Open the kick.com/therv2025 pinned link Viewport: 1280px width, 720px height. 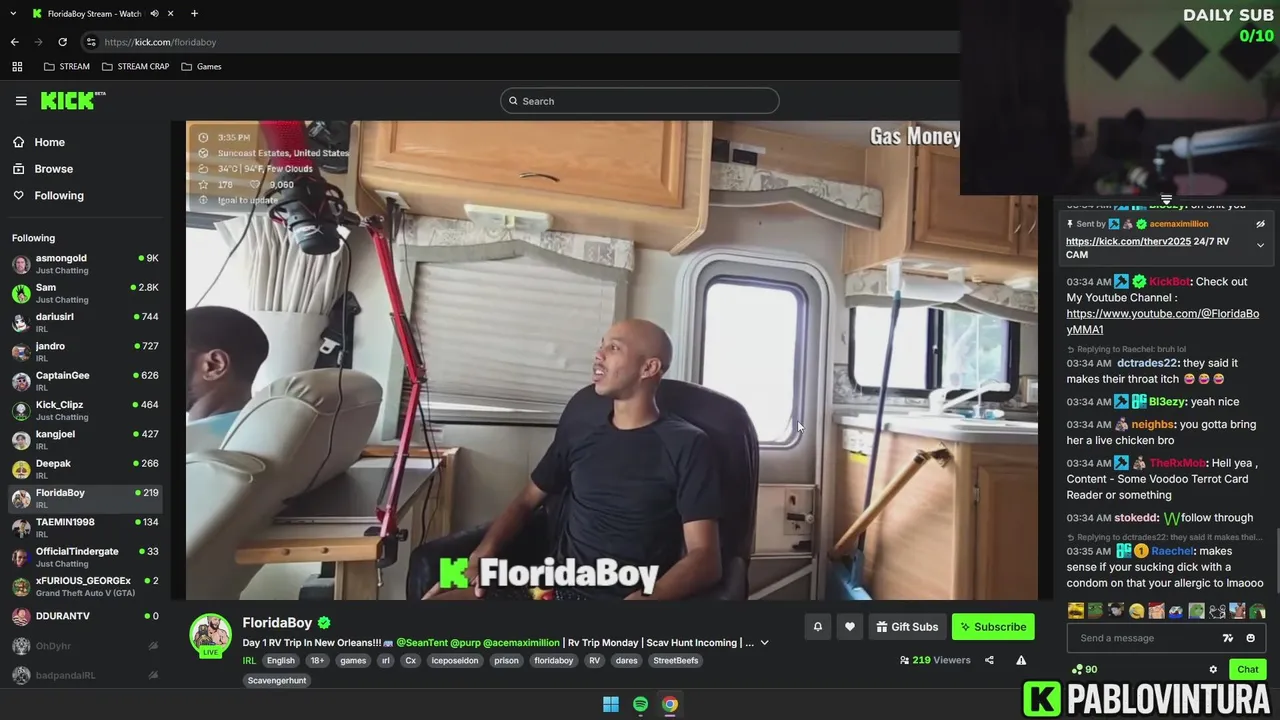[x=1128, y=242]
